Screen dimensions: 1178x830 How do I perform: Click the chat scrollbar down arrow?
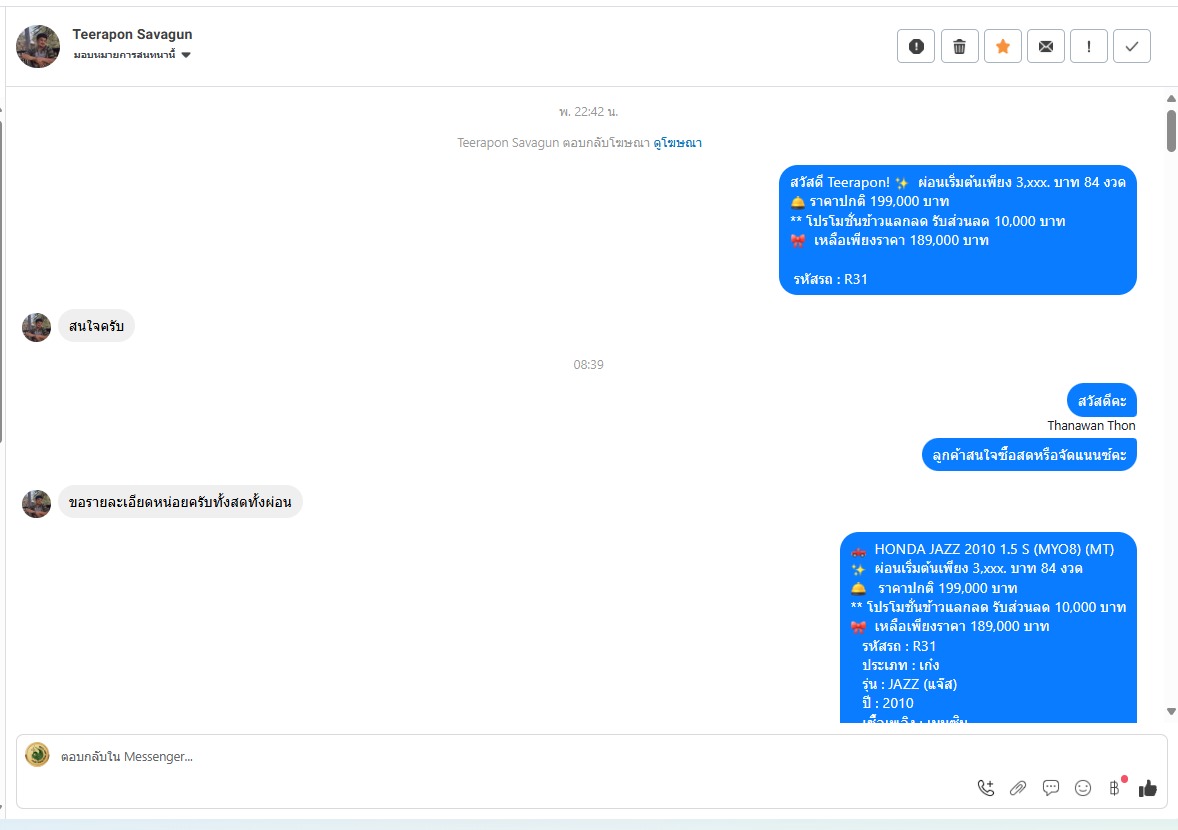point(1171,711)
